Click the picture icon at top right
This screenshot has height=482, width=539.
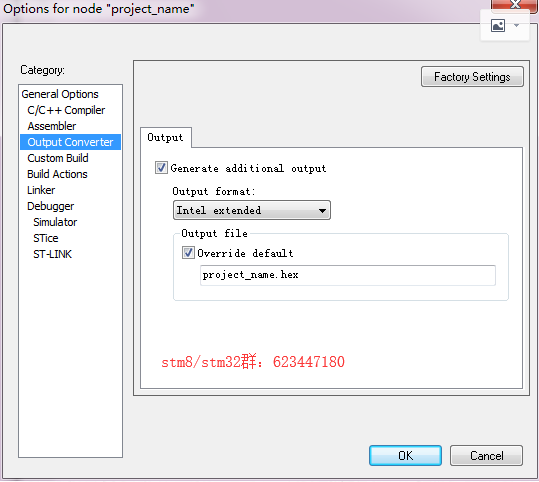[498, 26]
